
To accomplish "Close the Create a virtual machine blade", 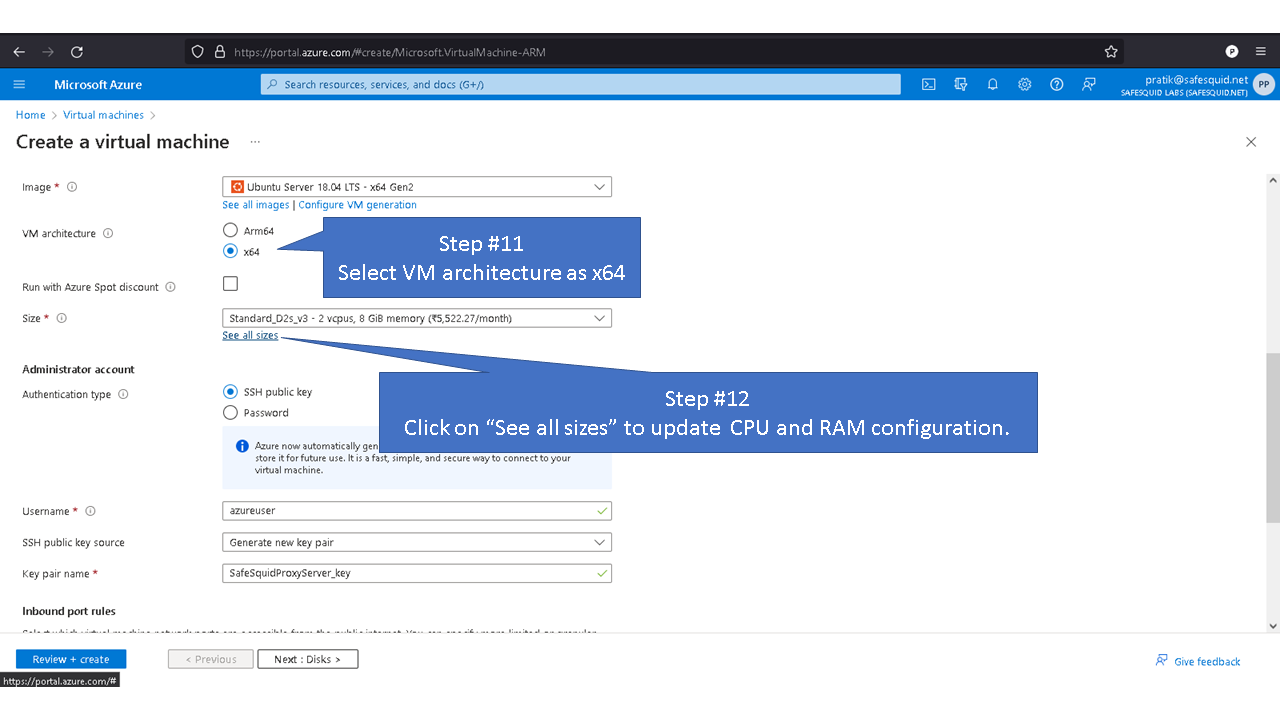I will (1251, 142).
